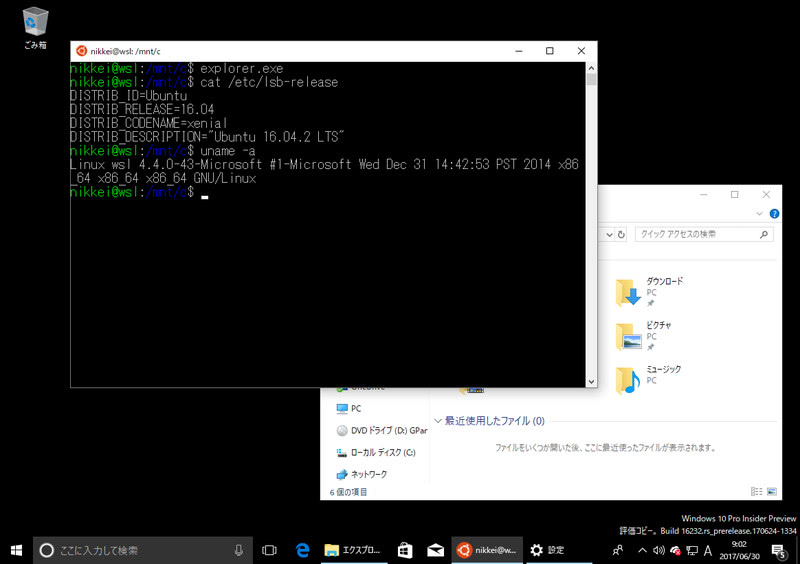Expand the Explorer ribbon with the chevron

[759, 214]
